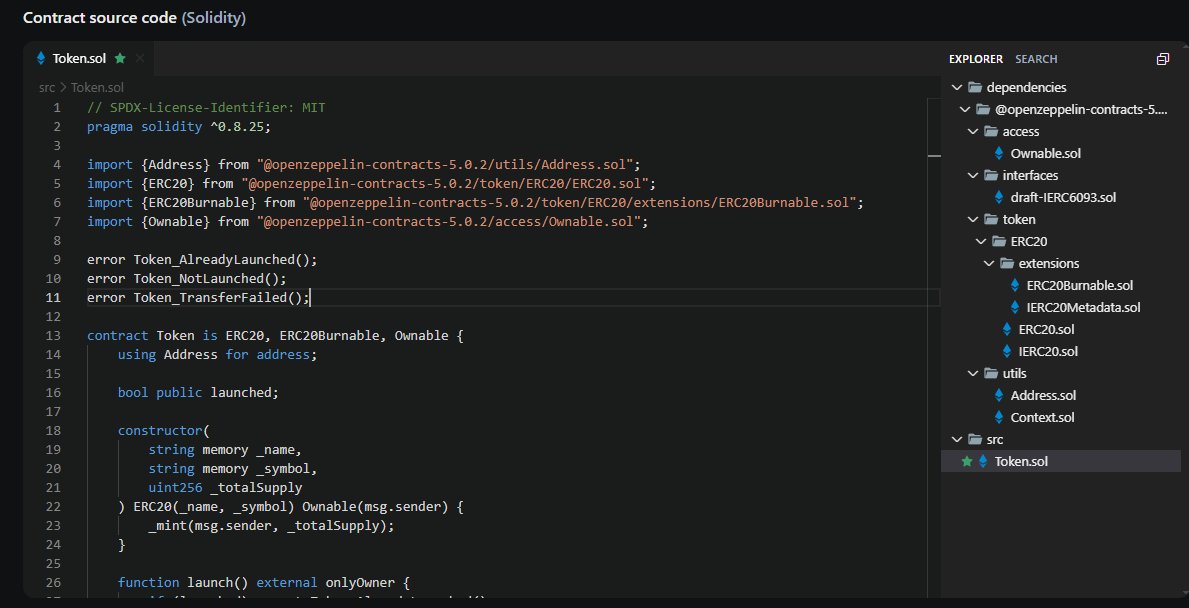Click 'using Address for address;' line
The height and width of the screenshot is (608, 1189).
[x=218, y=355]
